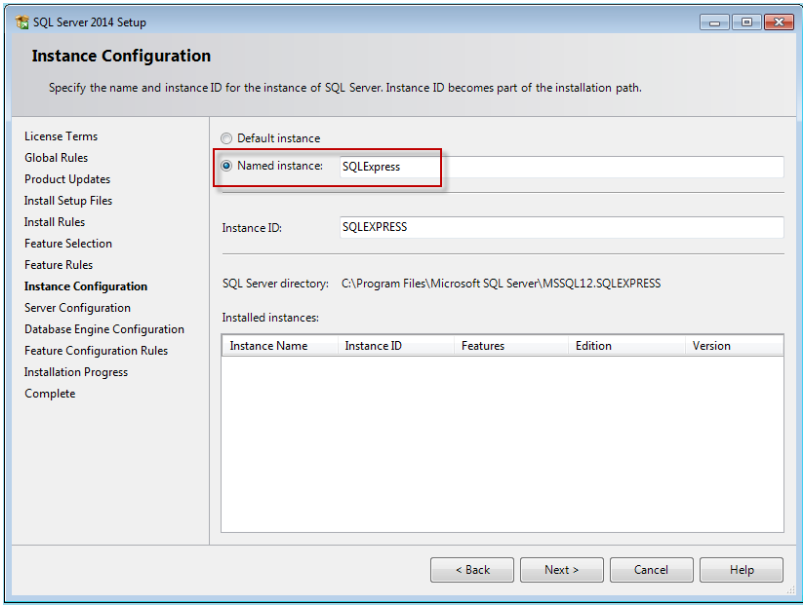Select the Default instance radio button
Image resolution: width=807 pixels, height=607 pixels.
tap(226, 138)
